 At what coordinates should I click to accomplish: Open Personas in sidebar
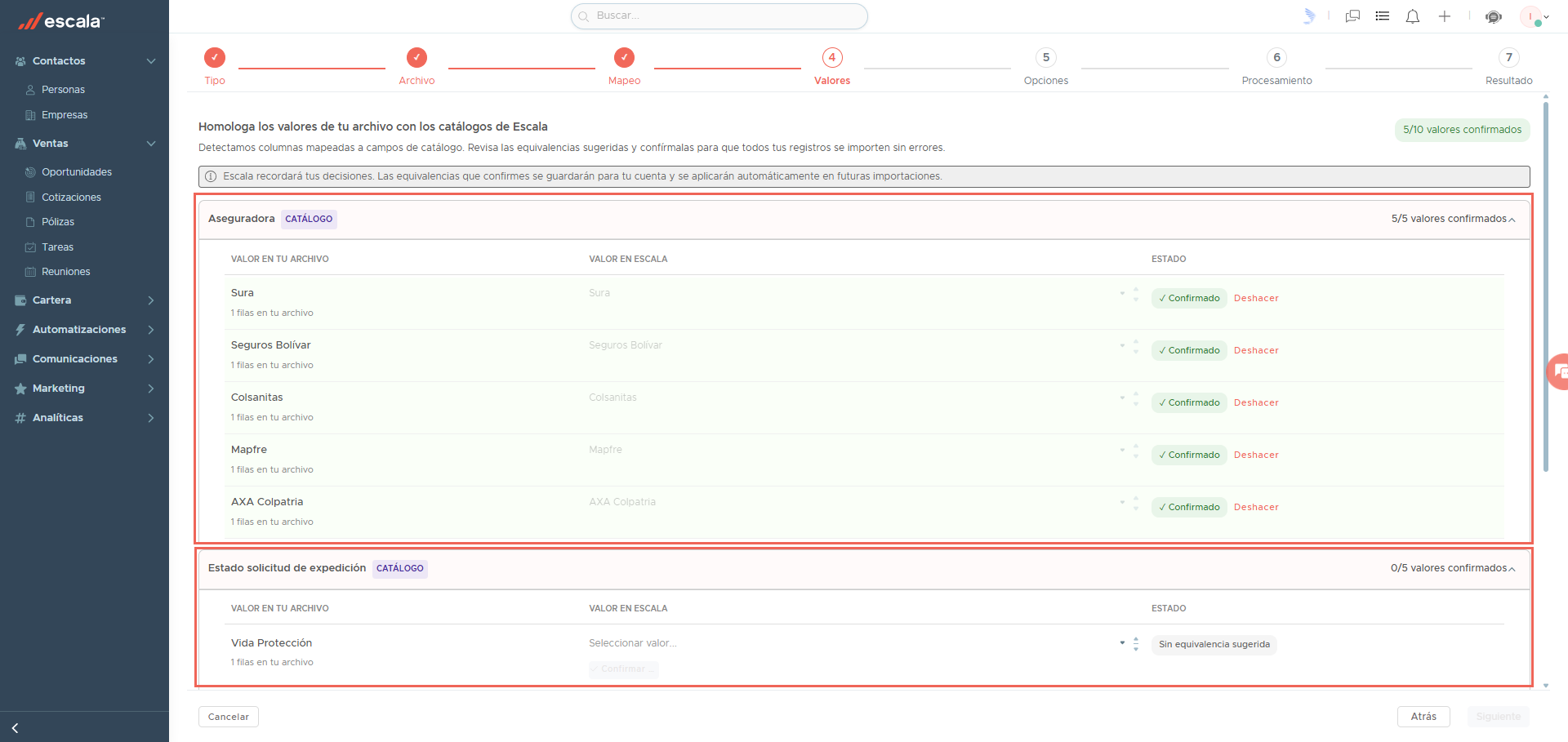pyautogui.click(x=63, y=90)
